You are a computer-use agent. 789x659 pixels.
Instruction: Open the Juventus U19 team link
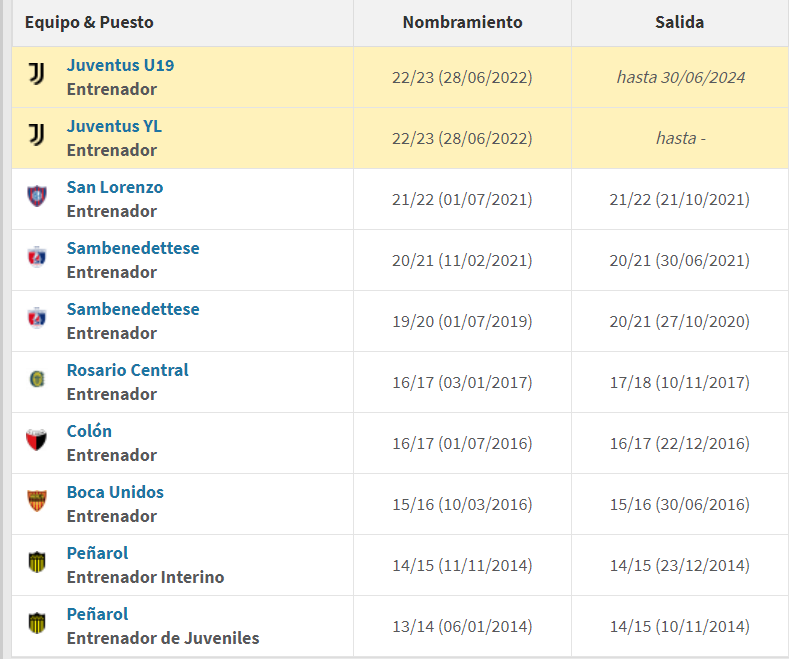(120, 65)
